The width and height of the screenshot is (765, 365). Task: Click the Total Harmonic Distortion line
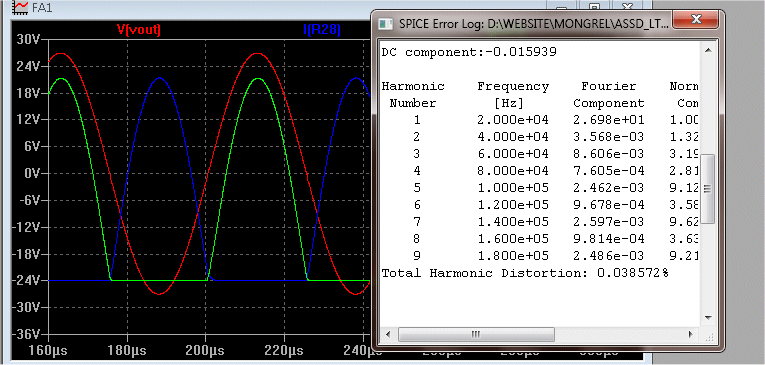tap(525, 273)
